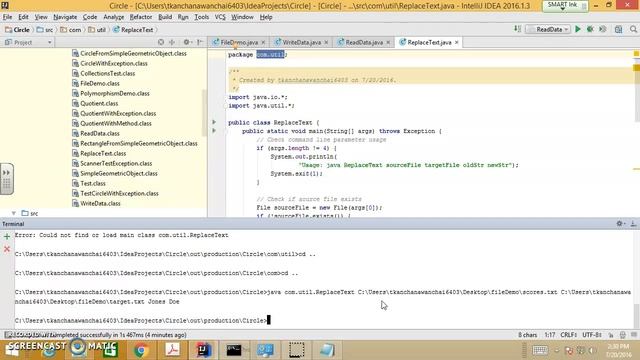Close the WriteData.java tab
The height and width of the screenshot is (360, 640).
click(326, 42)
